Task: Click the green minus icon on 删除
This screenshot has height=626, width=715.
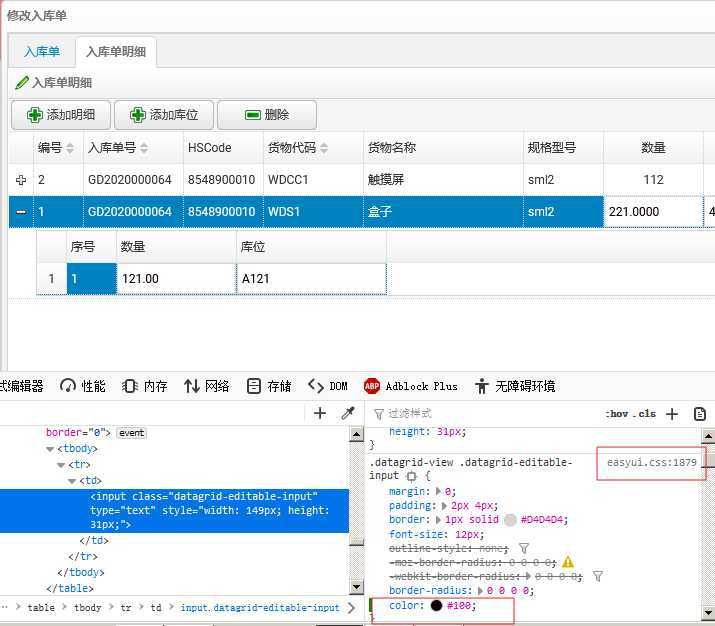Action: tap(253, 115)
